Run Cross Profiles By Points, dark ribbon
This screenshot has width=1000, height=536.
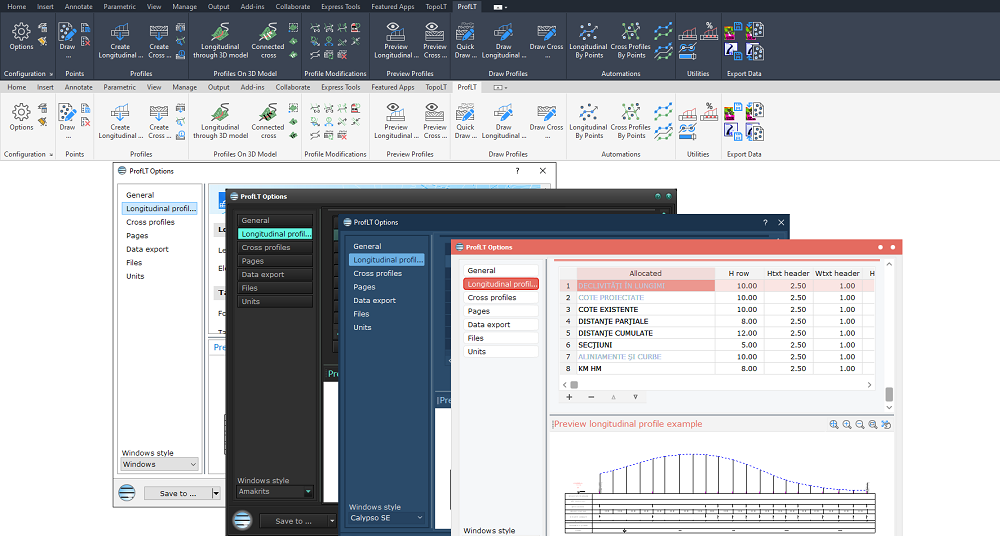pyautogui.click(x=631, y=41)
